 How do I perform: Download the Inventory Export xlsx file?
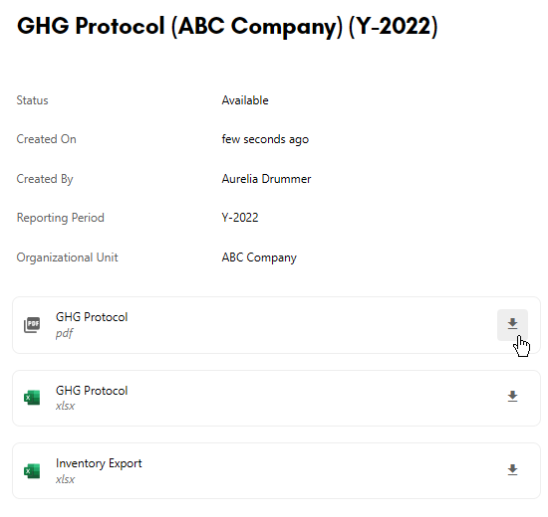[512, 470]
